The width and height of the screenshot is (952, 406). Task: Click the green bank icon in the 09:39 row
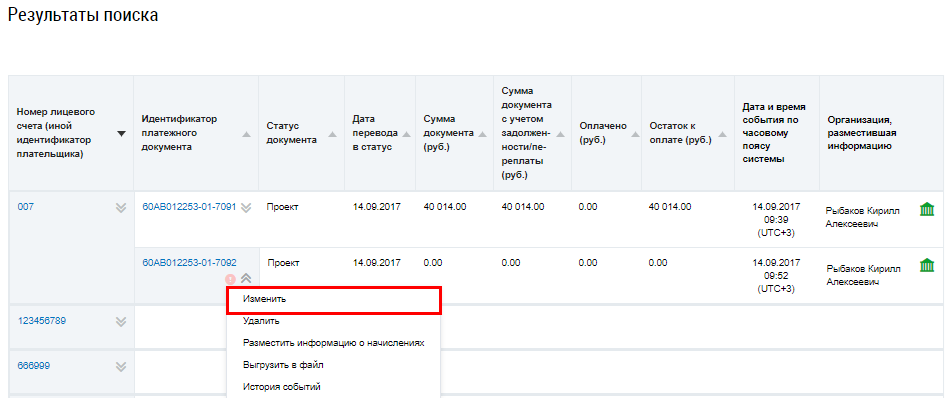coord(926,209)
